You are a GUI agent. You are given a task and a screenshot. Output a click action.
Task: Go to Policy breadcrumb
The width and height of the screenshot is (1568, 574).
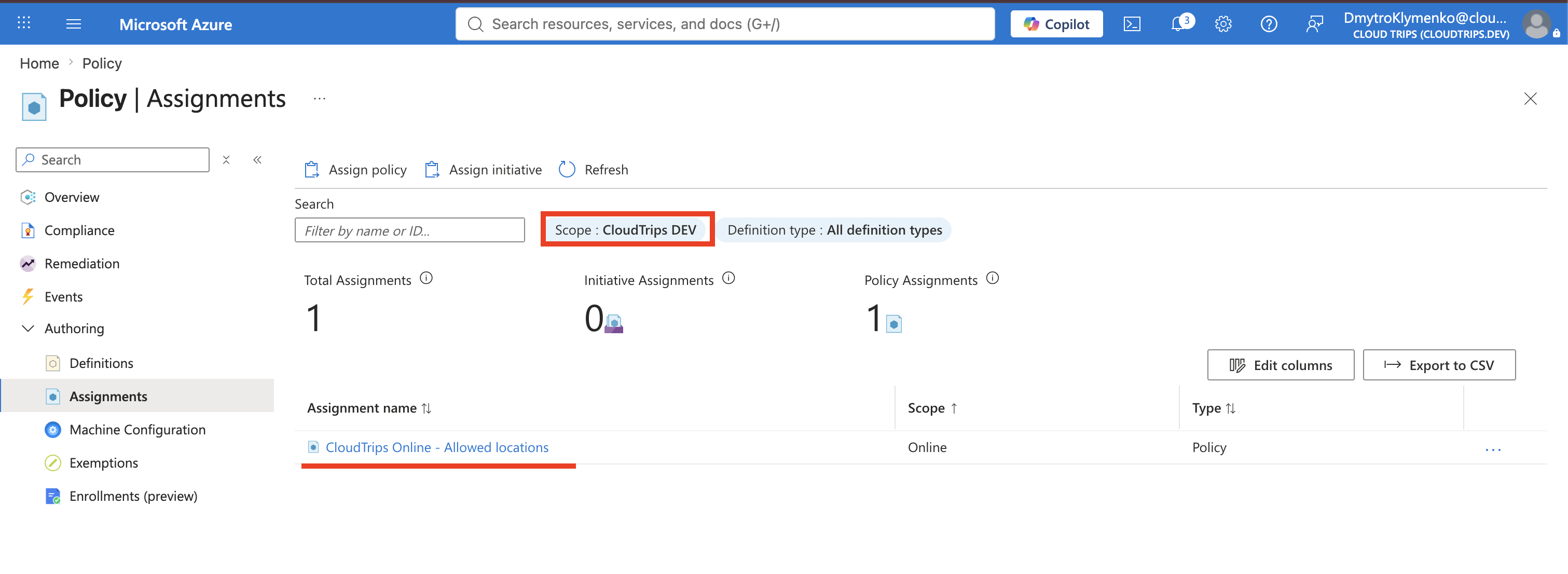point(102,63)
